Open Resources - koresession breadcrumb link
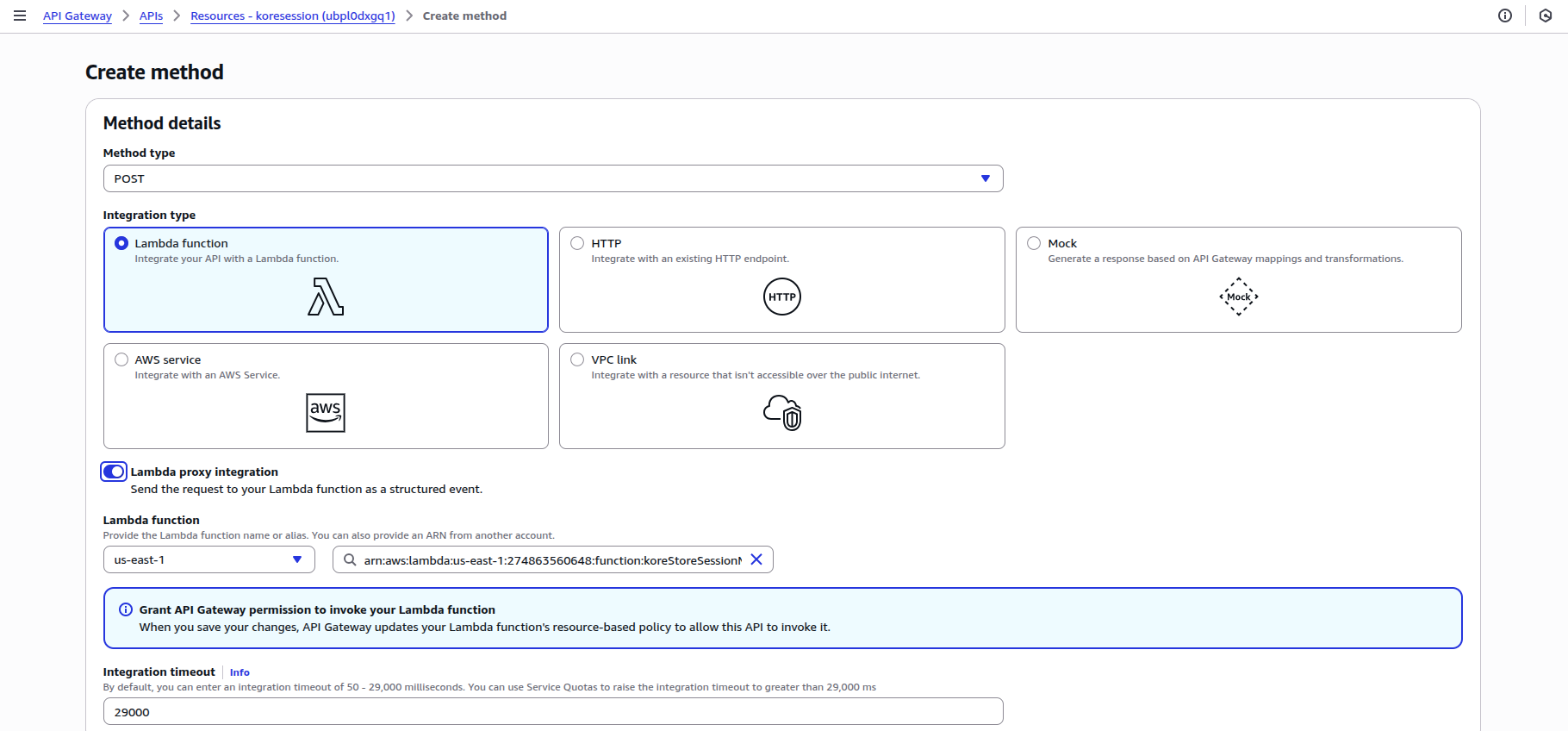Viewport: 1568px width, 731px height. (x=293, y=16)
